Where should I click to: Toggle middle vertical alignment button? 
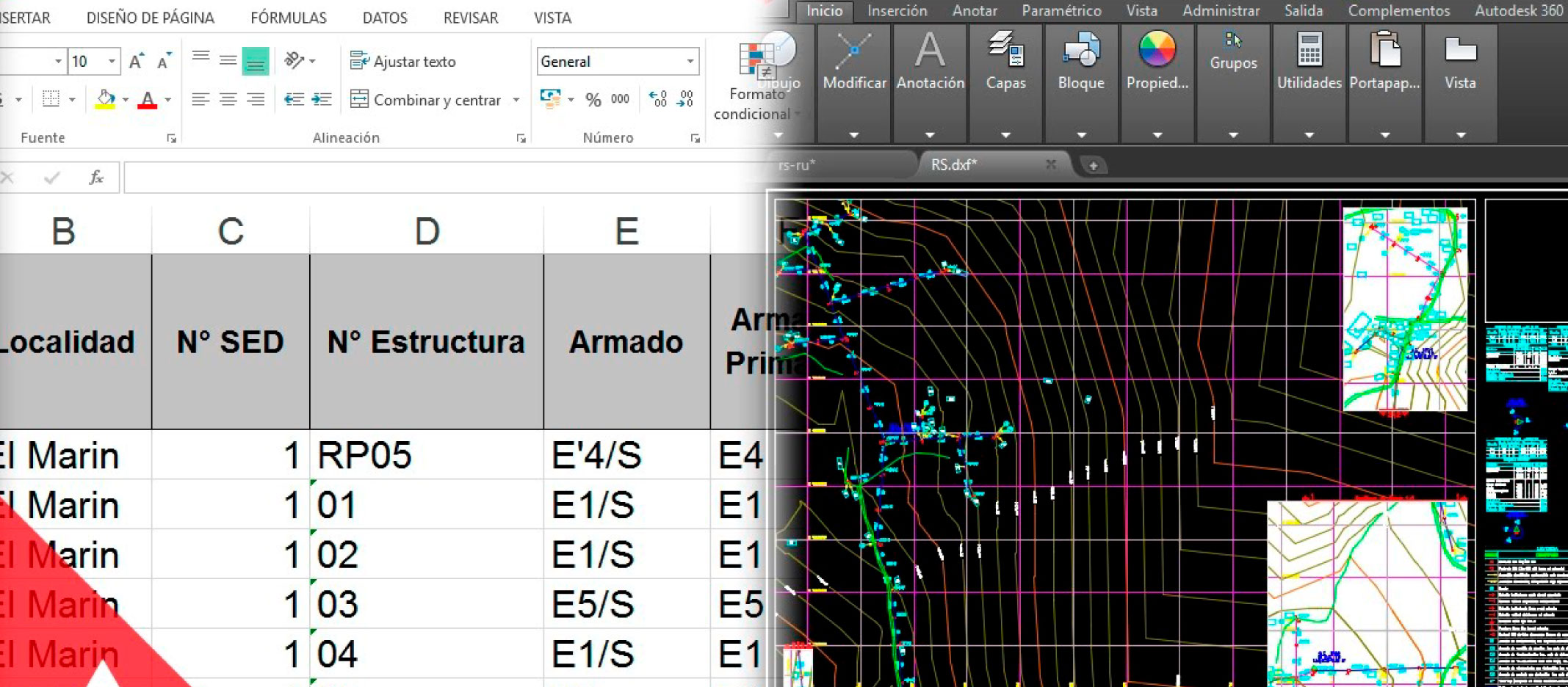click(228, 62)
